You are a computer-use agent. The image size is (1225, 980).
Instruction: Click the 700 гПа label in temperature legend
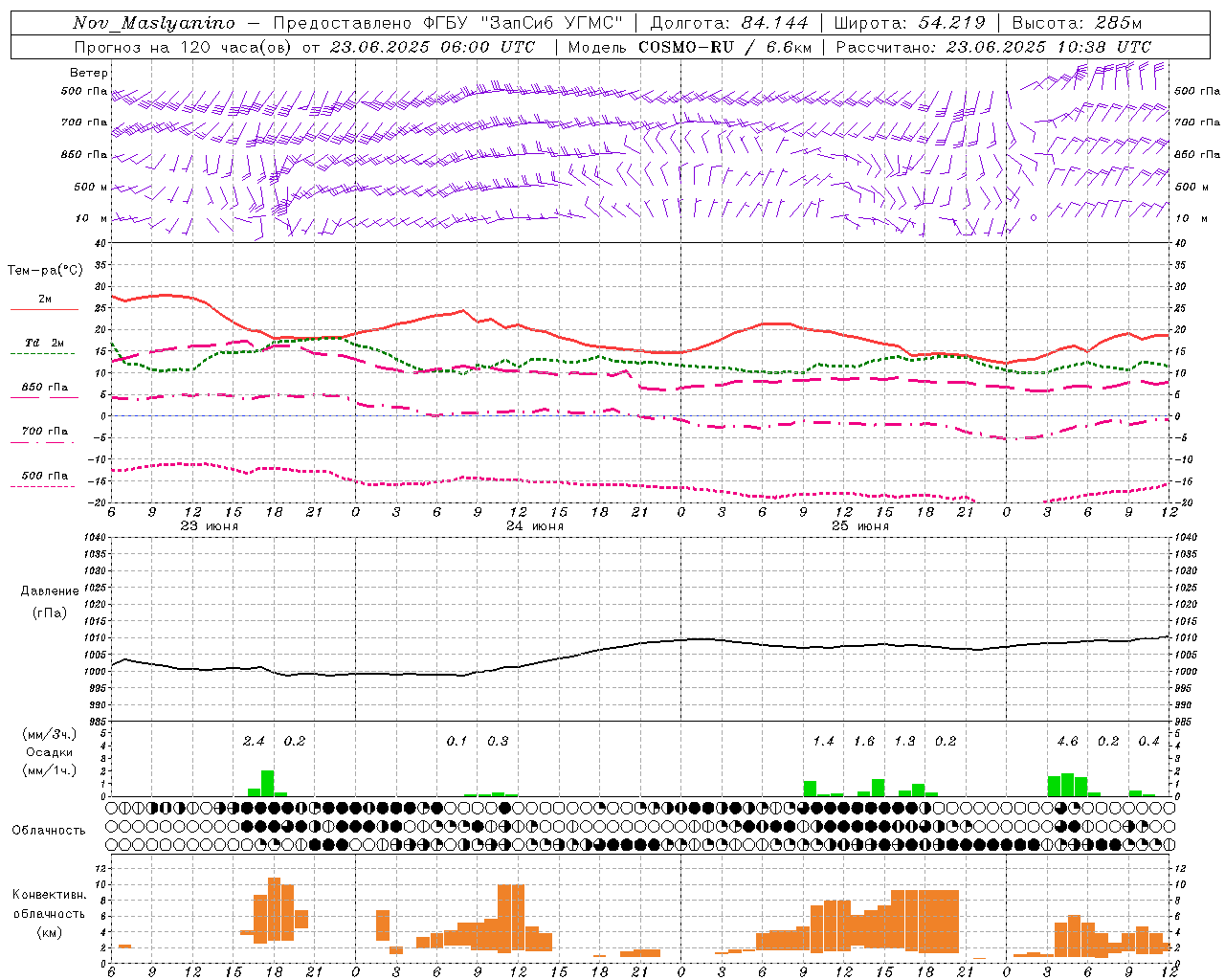45,432
